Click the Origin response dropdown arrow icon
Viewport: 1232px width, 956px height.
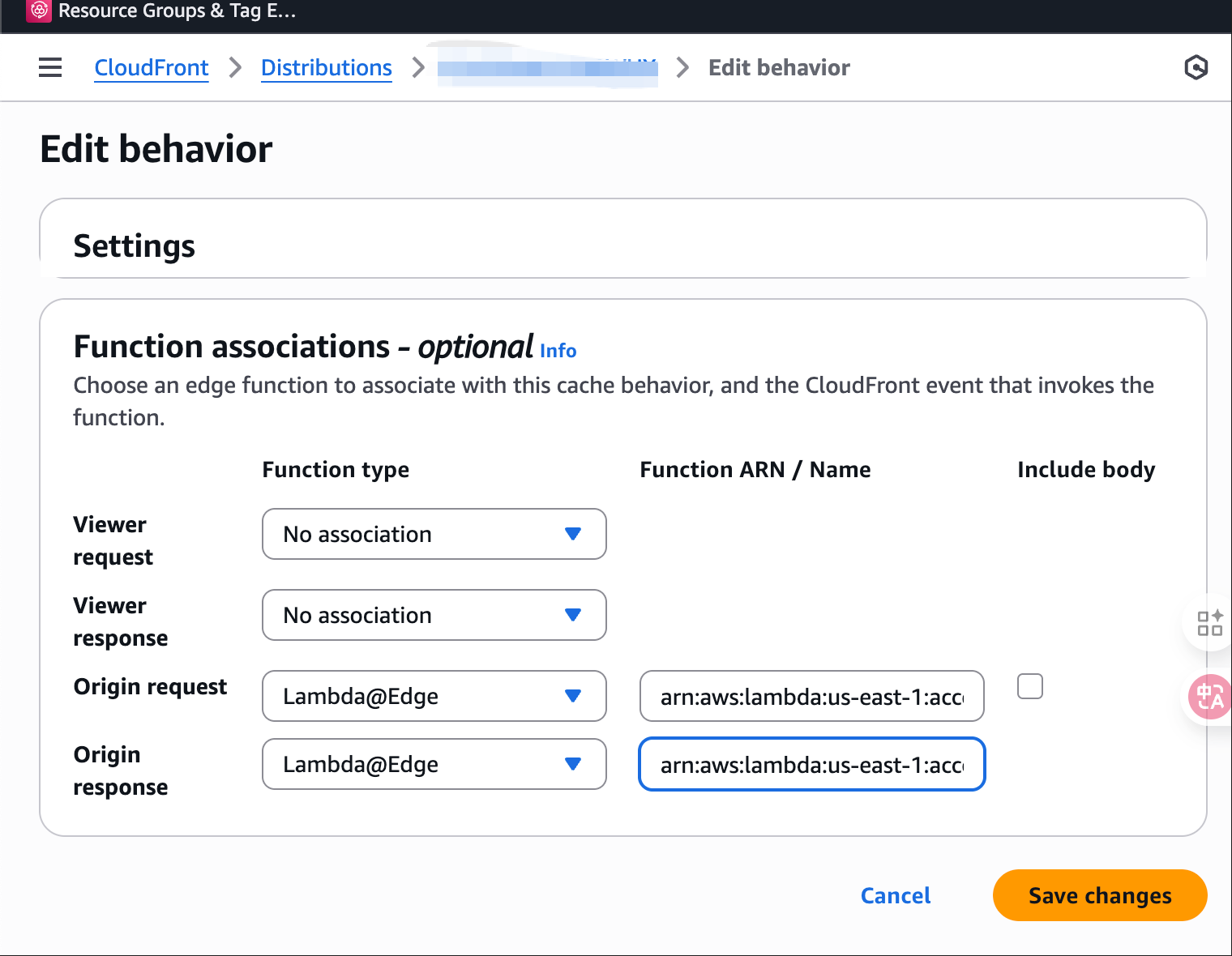point(573,764)
